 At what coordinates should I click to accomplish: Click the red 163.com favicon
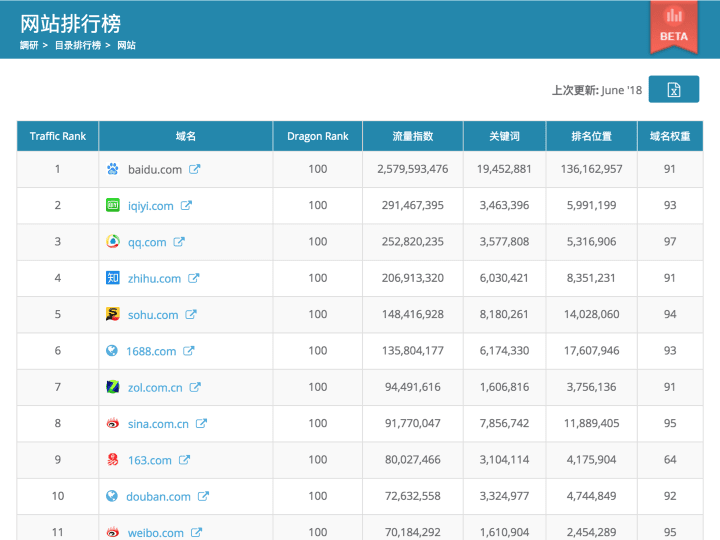tap(112, 459)
